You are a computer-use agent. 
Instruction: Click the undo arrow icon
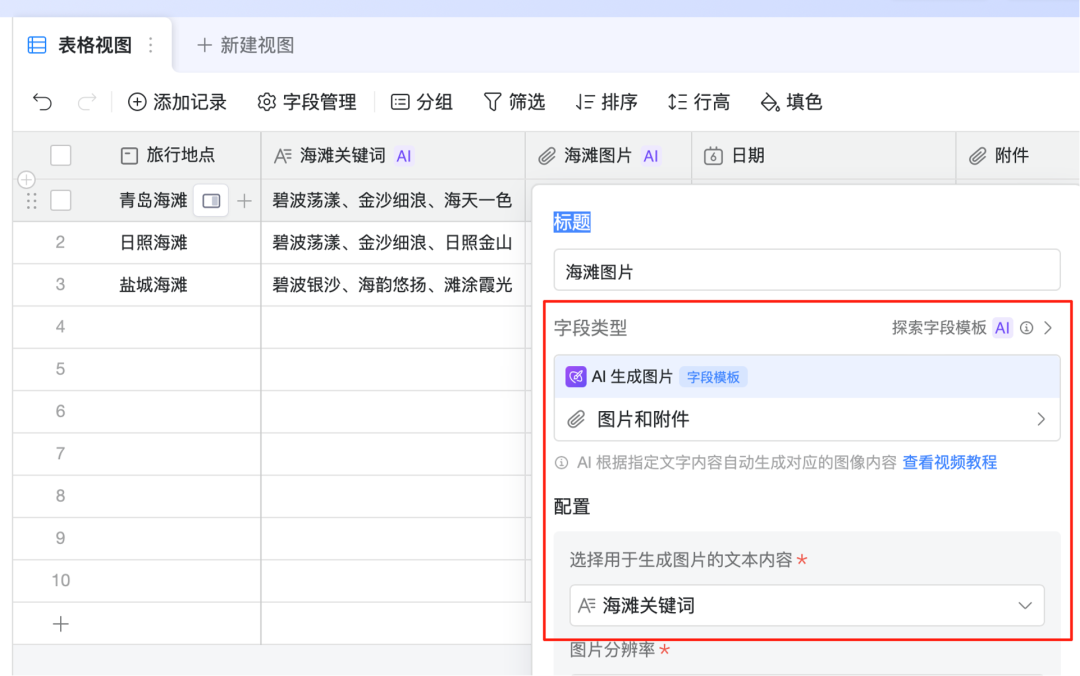click(42, 102)
